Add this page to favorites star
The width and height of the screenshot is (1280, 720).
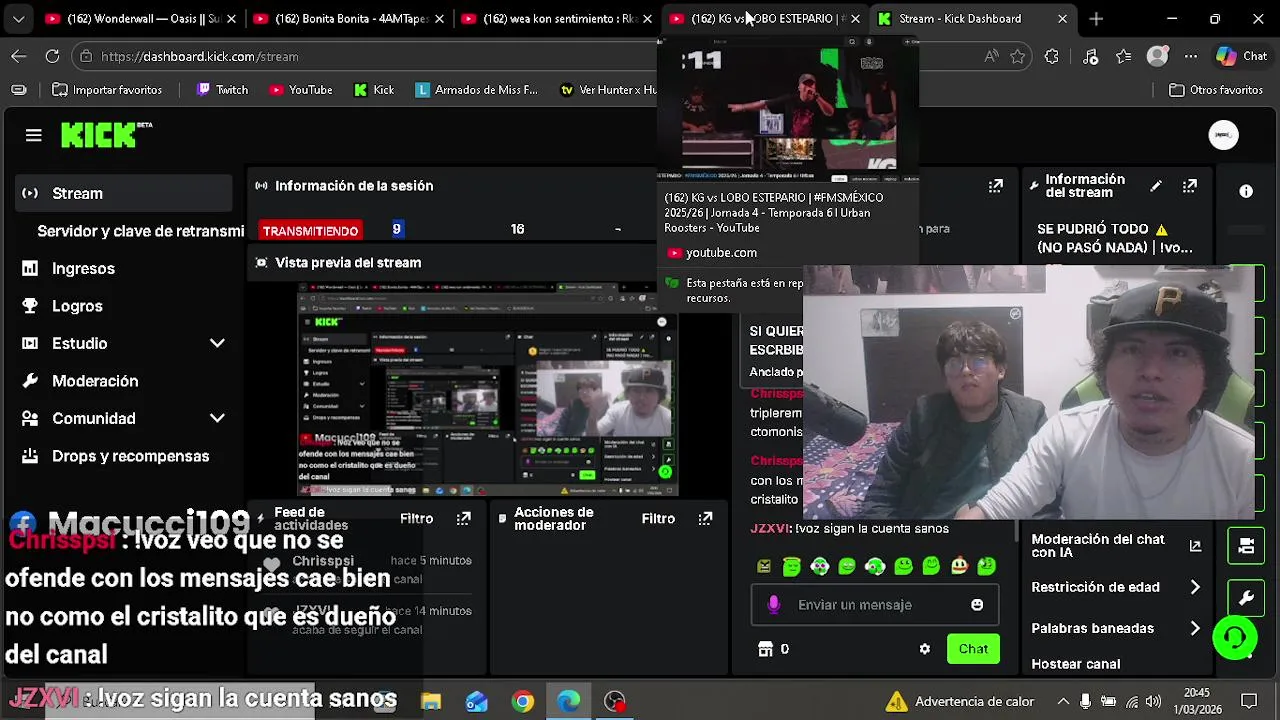[x=1018, y=57]
